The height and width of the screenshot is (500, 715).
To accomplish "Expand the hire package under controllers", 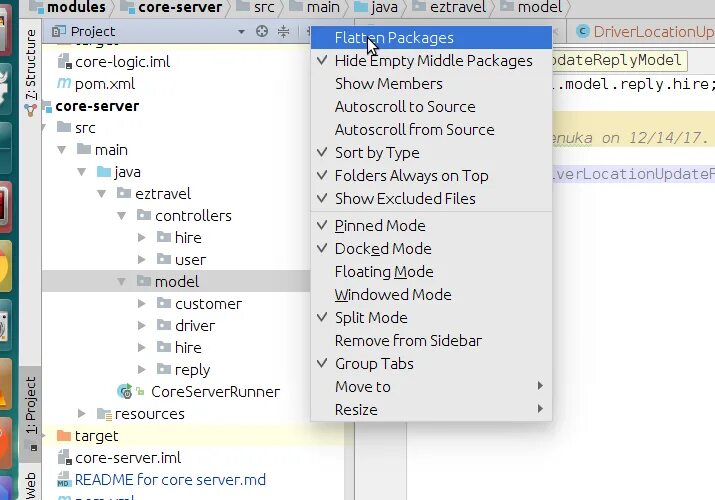I will click(141, 237).
